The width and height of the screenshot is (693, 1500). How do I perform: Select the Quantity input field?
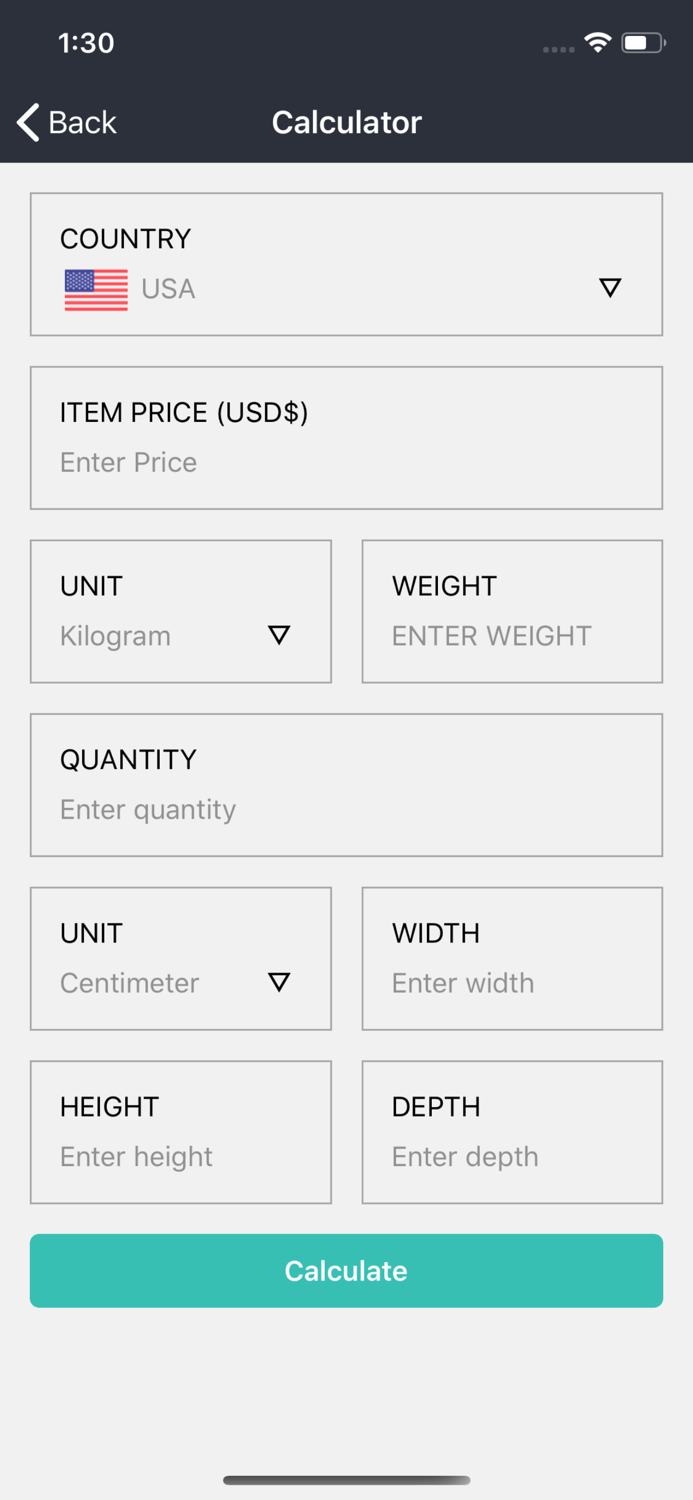pos(346,809)
